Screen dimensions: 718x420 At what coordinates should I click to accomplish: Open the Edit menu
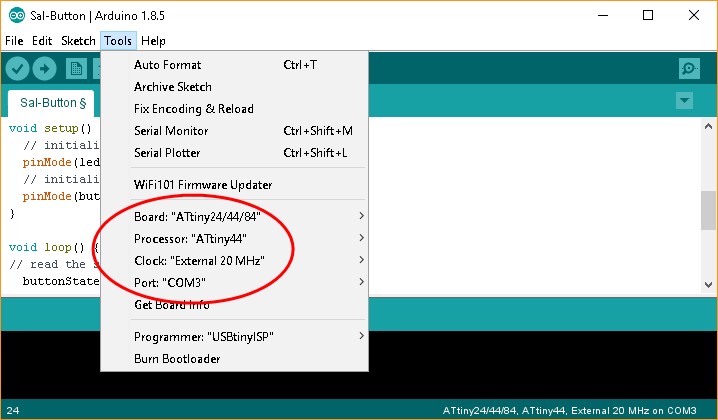[x=42, y=41]
